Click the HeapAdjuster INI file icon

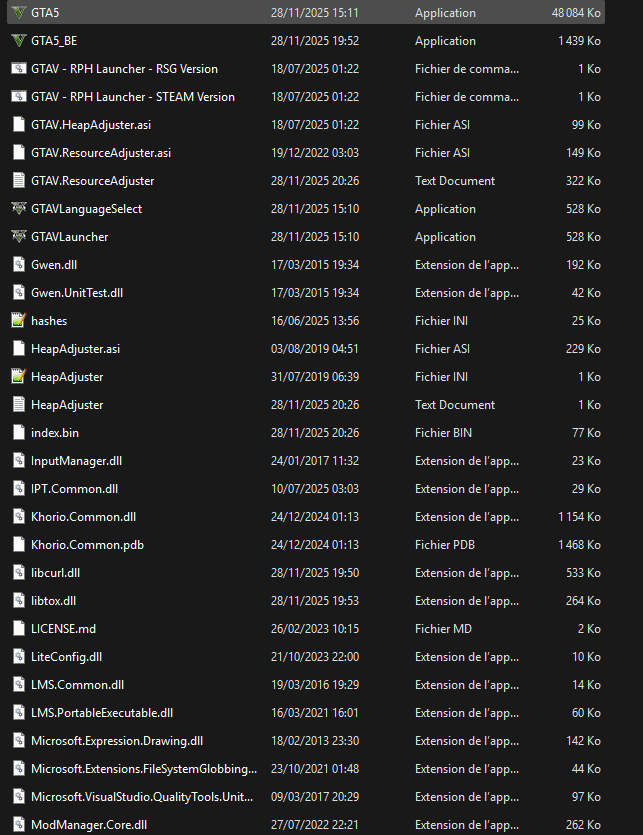pos(19,376)
